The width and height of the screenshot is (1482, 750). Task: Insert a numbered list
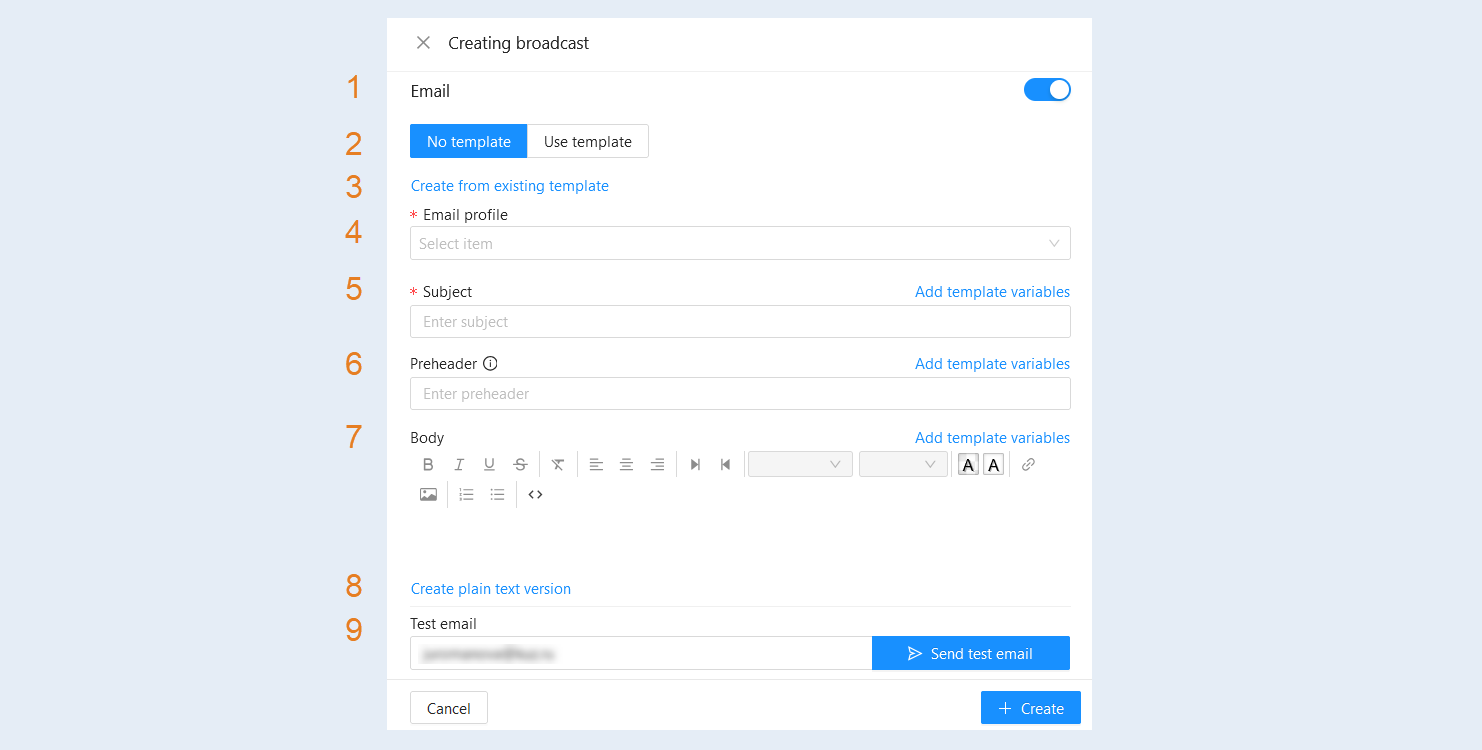(x=466, y=494)
